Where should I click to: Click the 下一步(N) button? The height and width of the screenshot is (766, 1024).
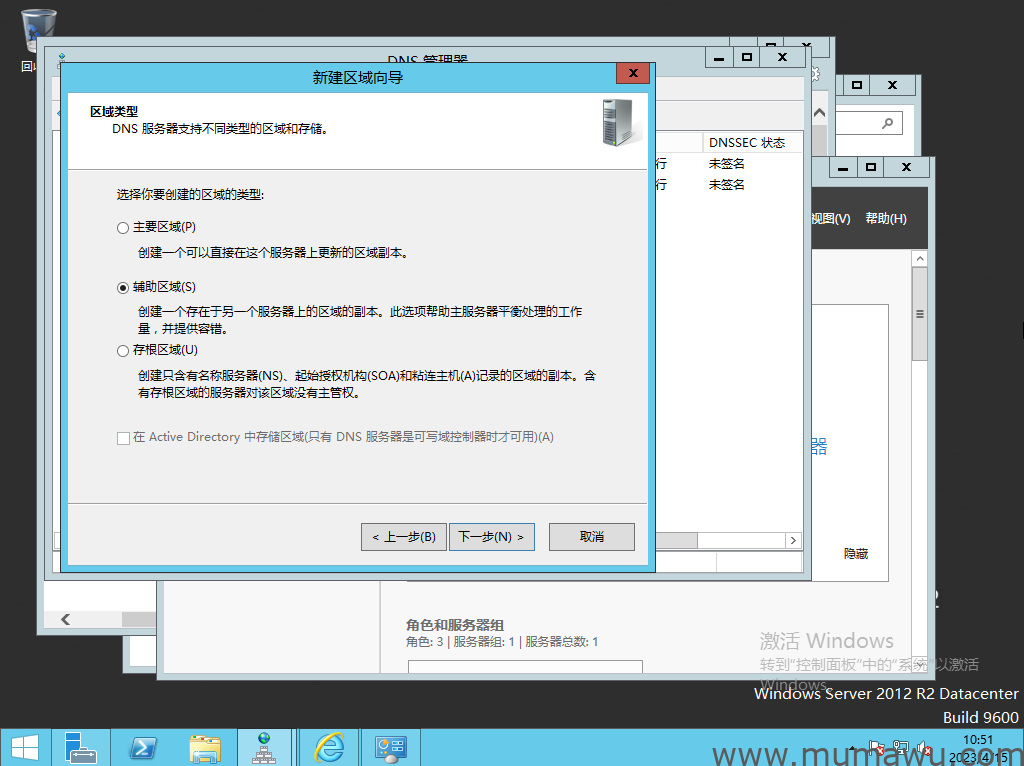(x=491, y=537)
